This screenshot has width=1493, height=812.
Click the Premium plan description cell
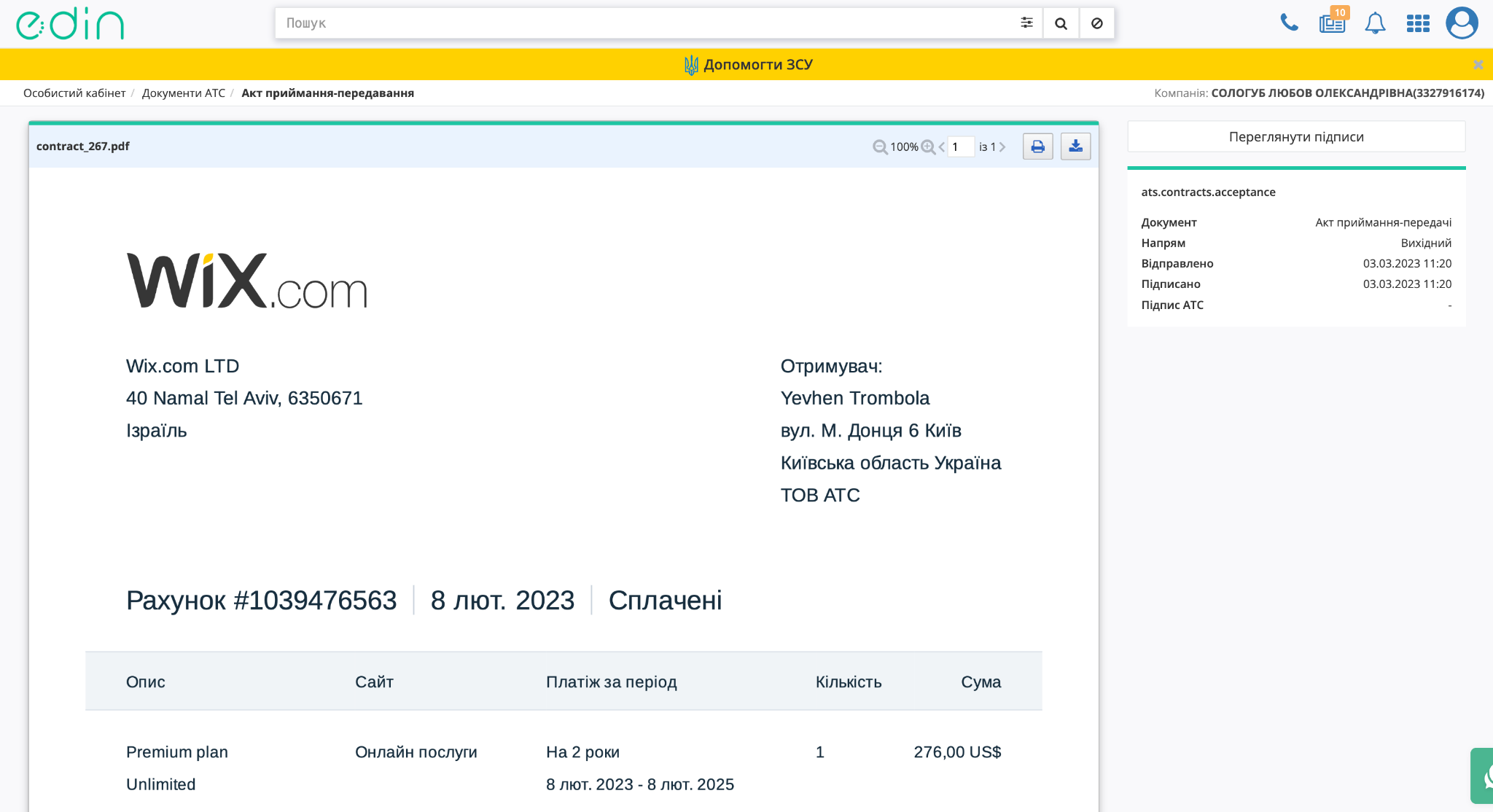177,768
